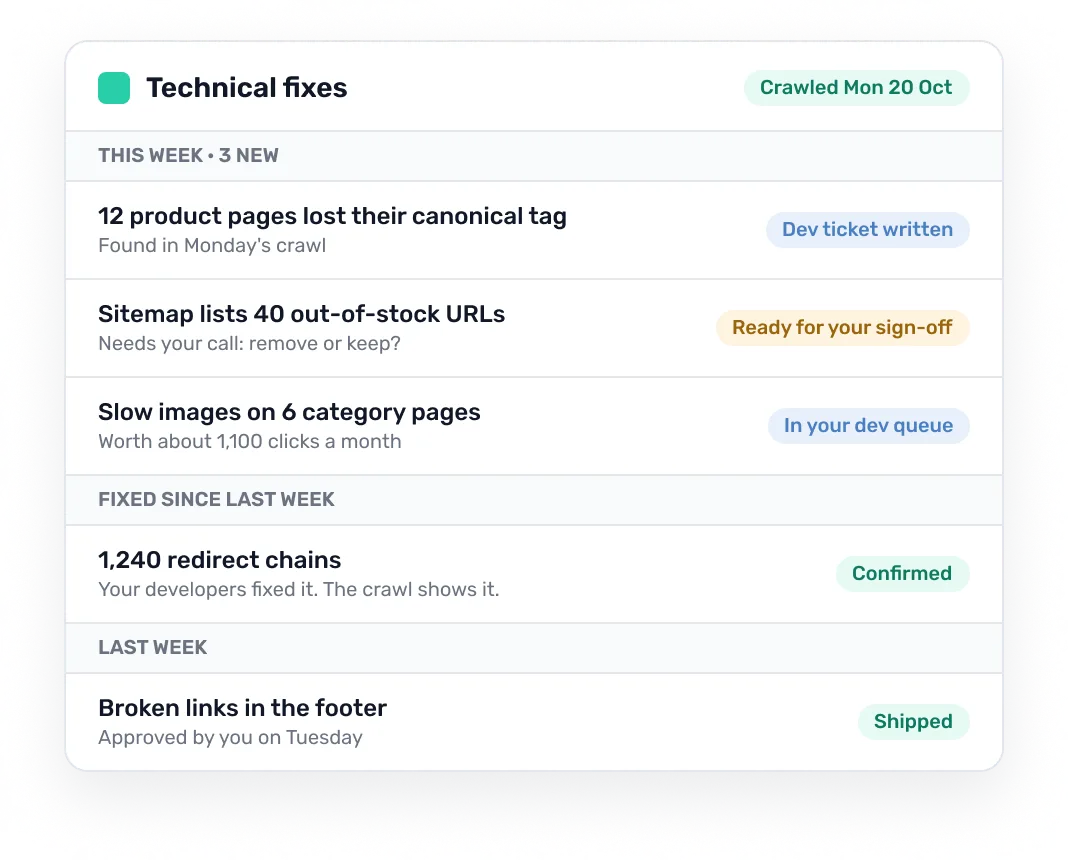Click the Confirmed status pill
1068x860 pixels.
[x=902, y=573]
